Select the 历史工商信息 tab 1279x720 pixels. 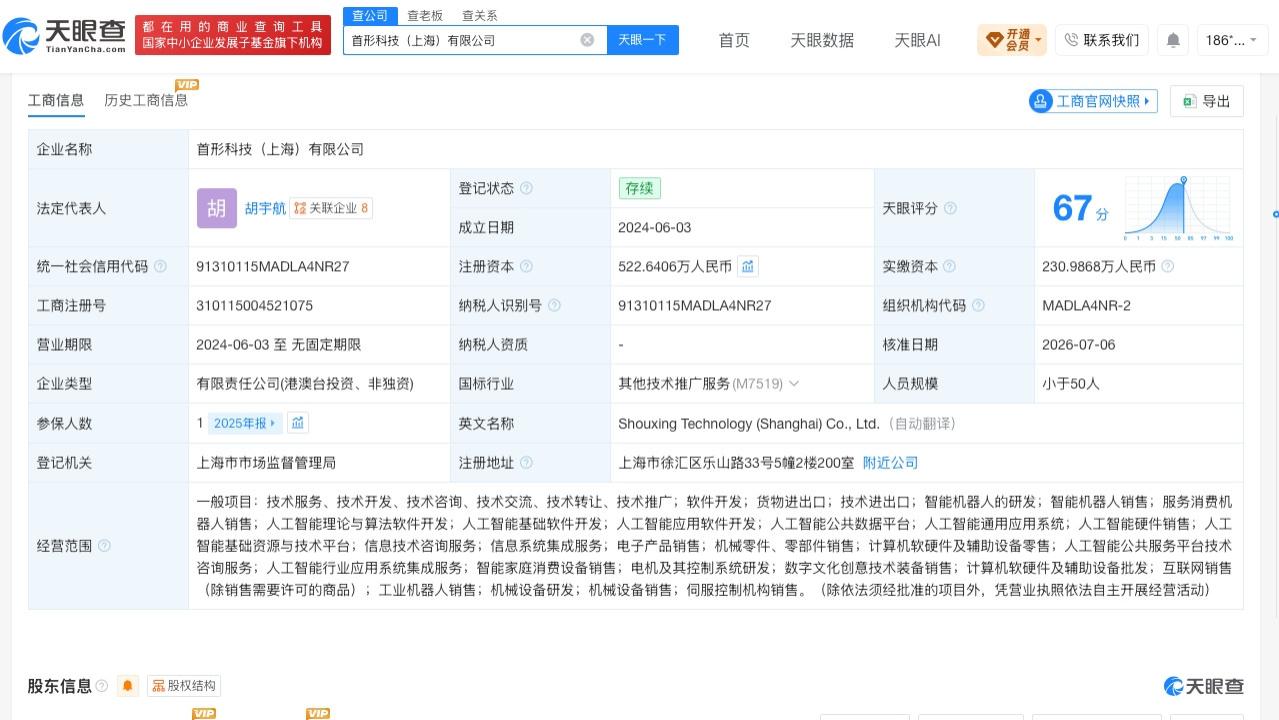146,100
